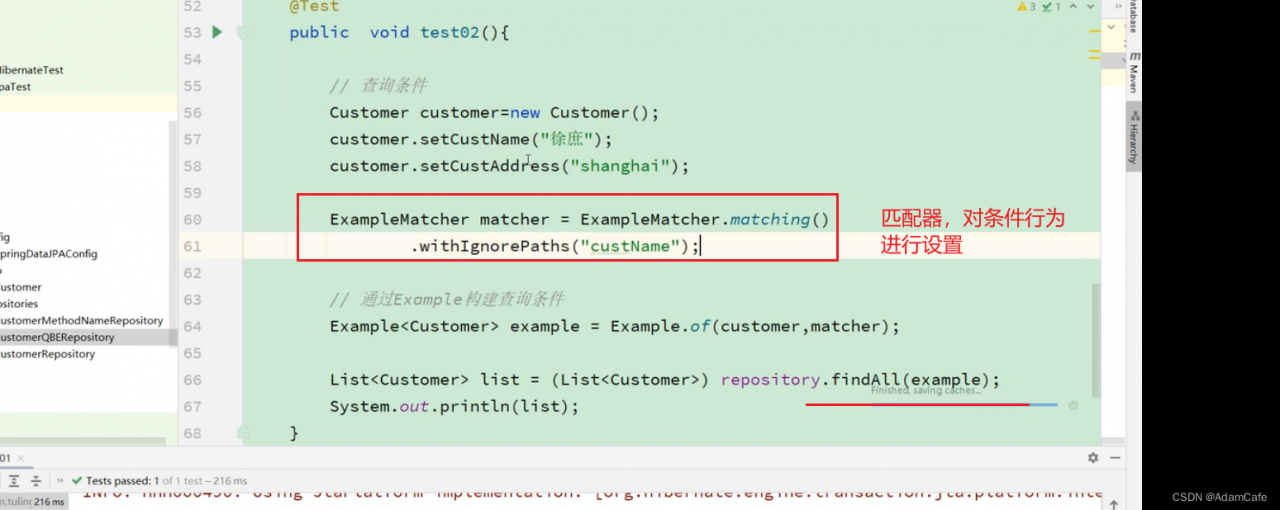Click the green typo check indicator showing 1
The height and width of the screenshot is (510, 1280).
pyautogui.click(x=1050, y=6)
